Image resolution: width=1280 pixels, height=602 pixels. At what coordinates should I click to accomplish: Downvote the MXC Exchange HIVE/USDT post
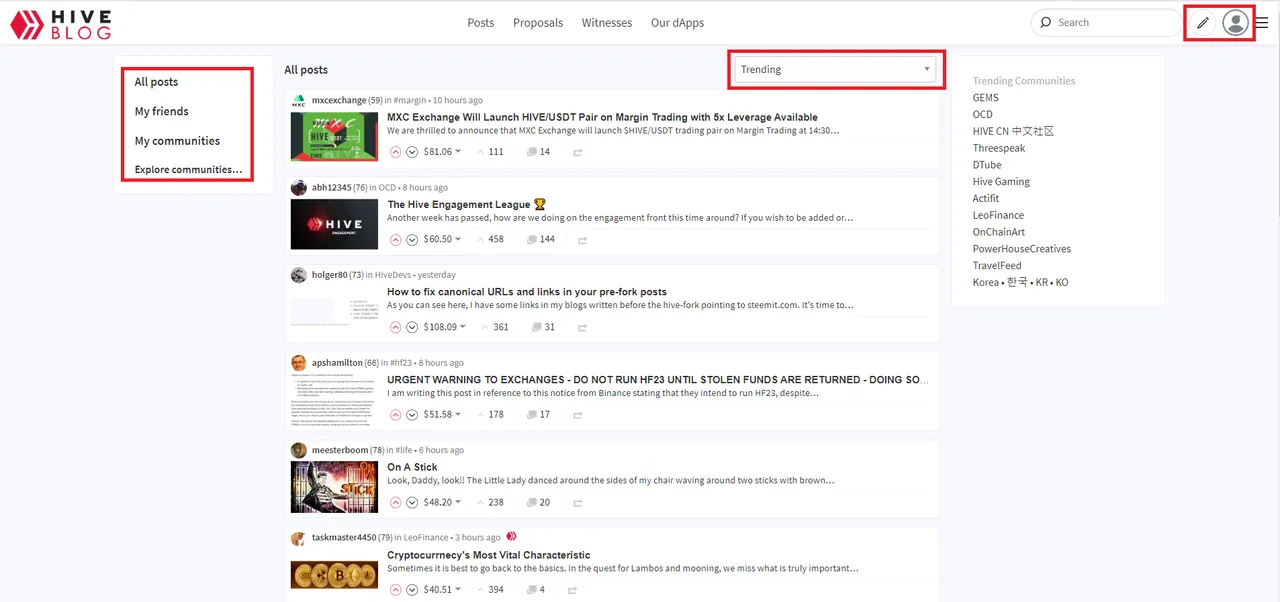pos(411,152)
